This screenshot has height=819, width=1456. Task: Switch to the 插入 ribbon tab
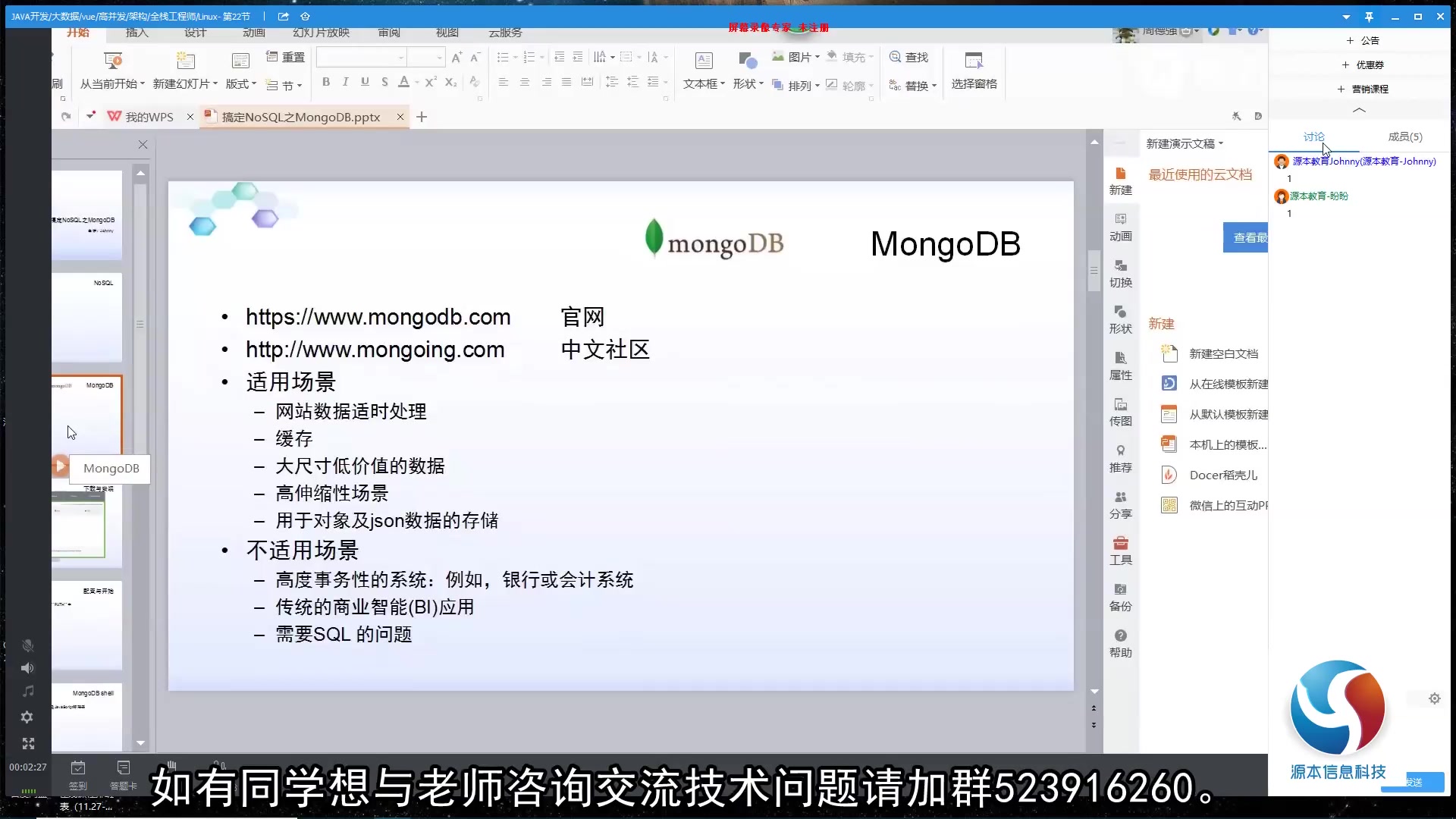tap(137, 32)
